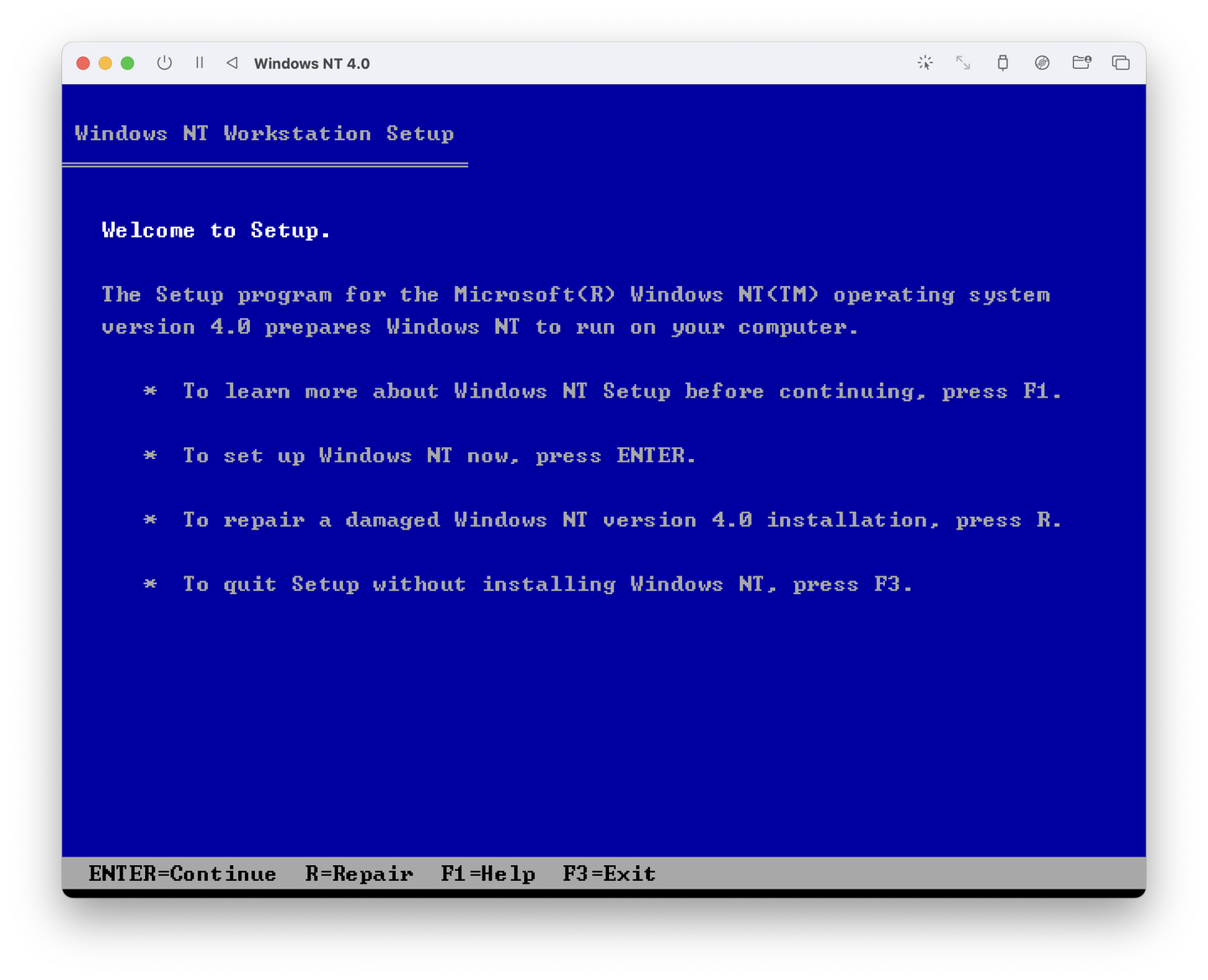Open the shared directory folder icon

tap(1081, 63)
